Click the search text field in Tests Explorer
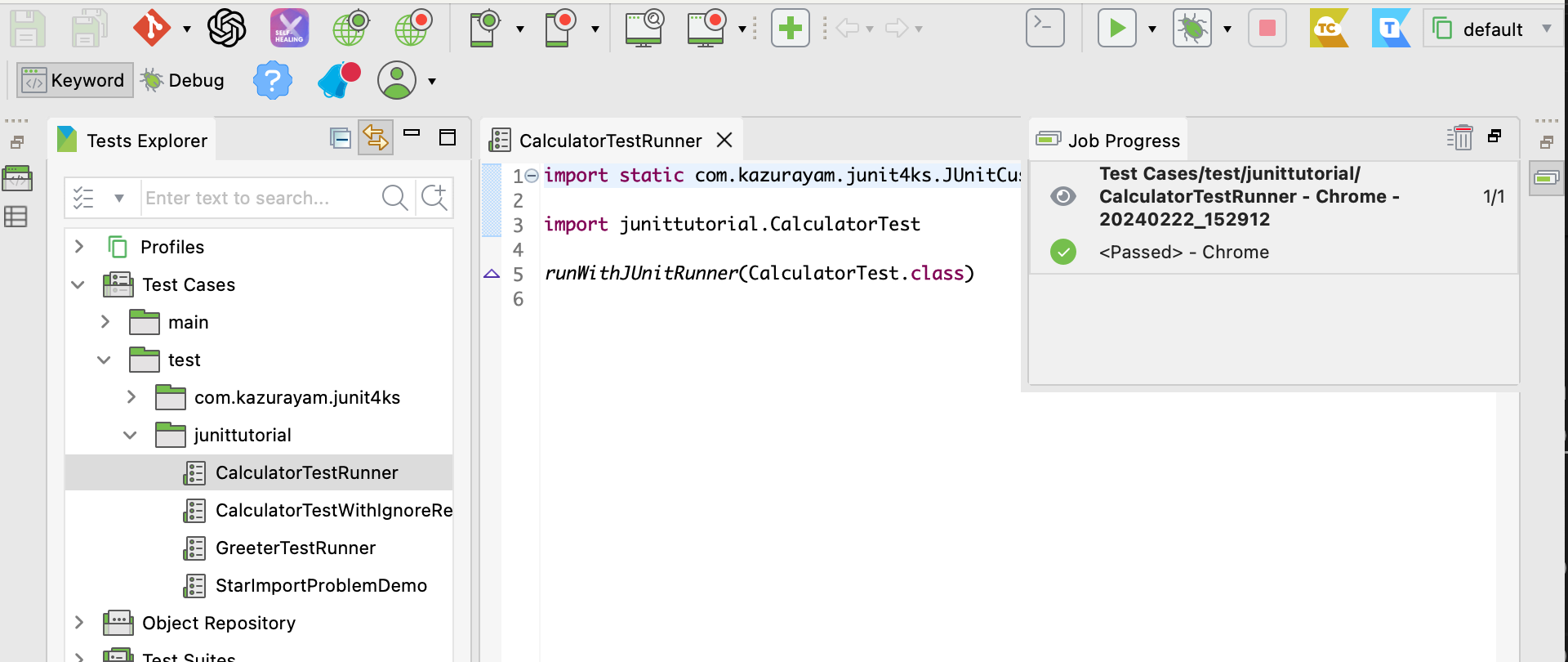This screenshot has width=1568, height=662. [x=260, y=198]
